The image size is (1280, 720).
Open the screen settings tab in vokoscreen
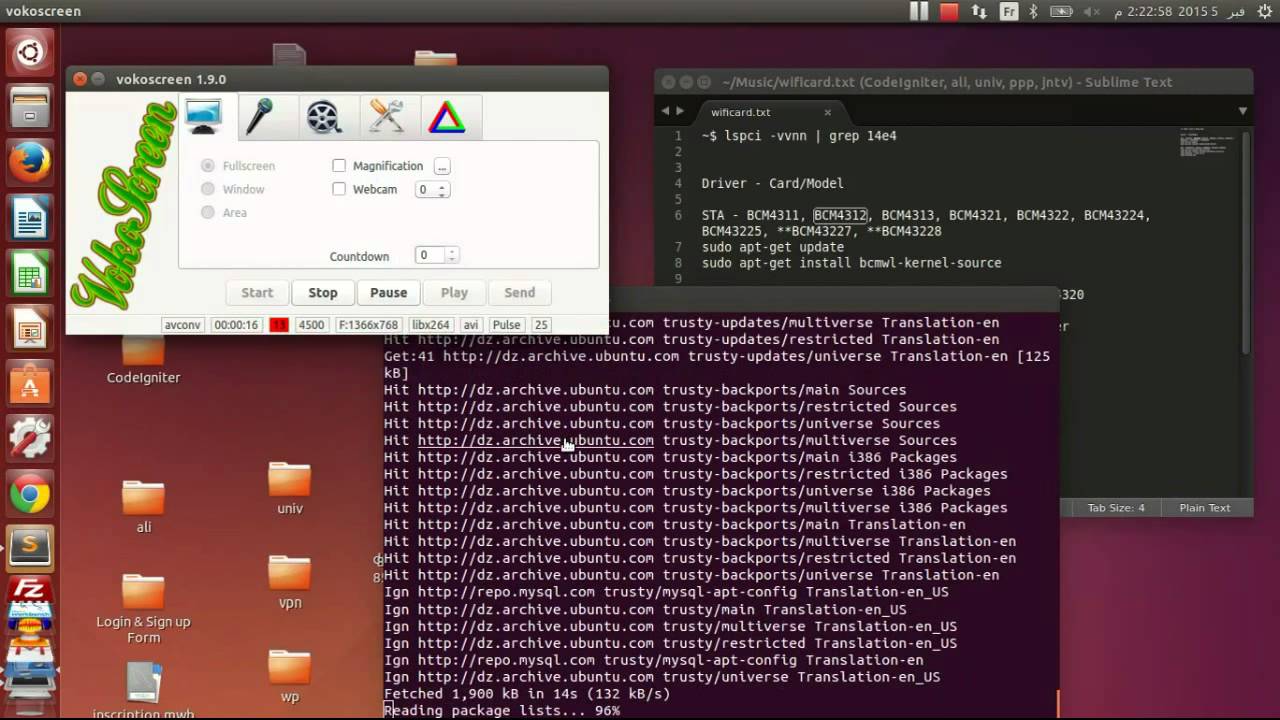(x=203, y=117)
